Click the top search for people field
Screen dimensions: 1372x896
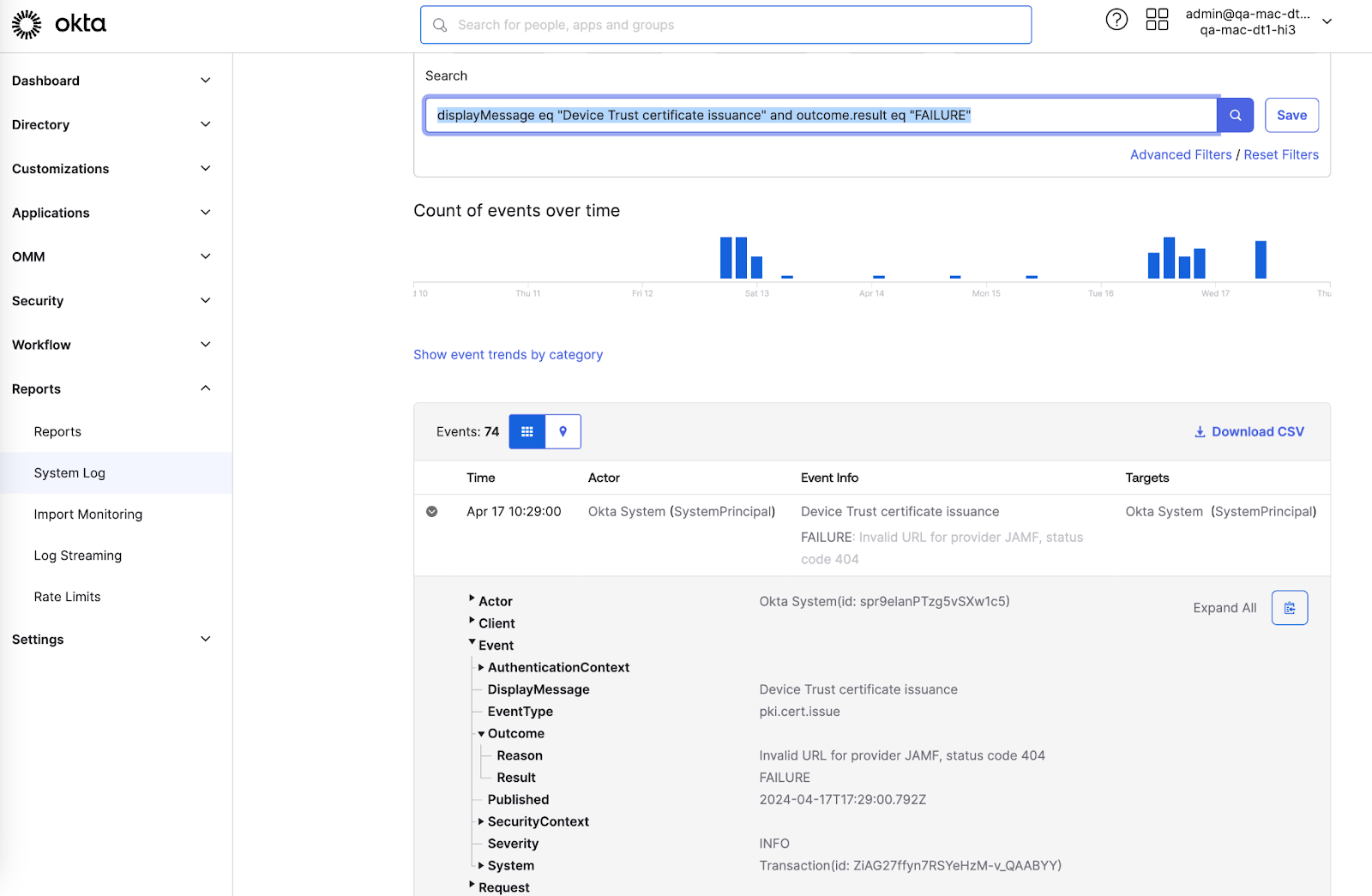pyautogui.click(x=725, y=25)
